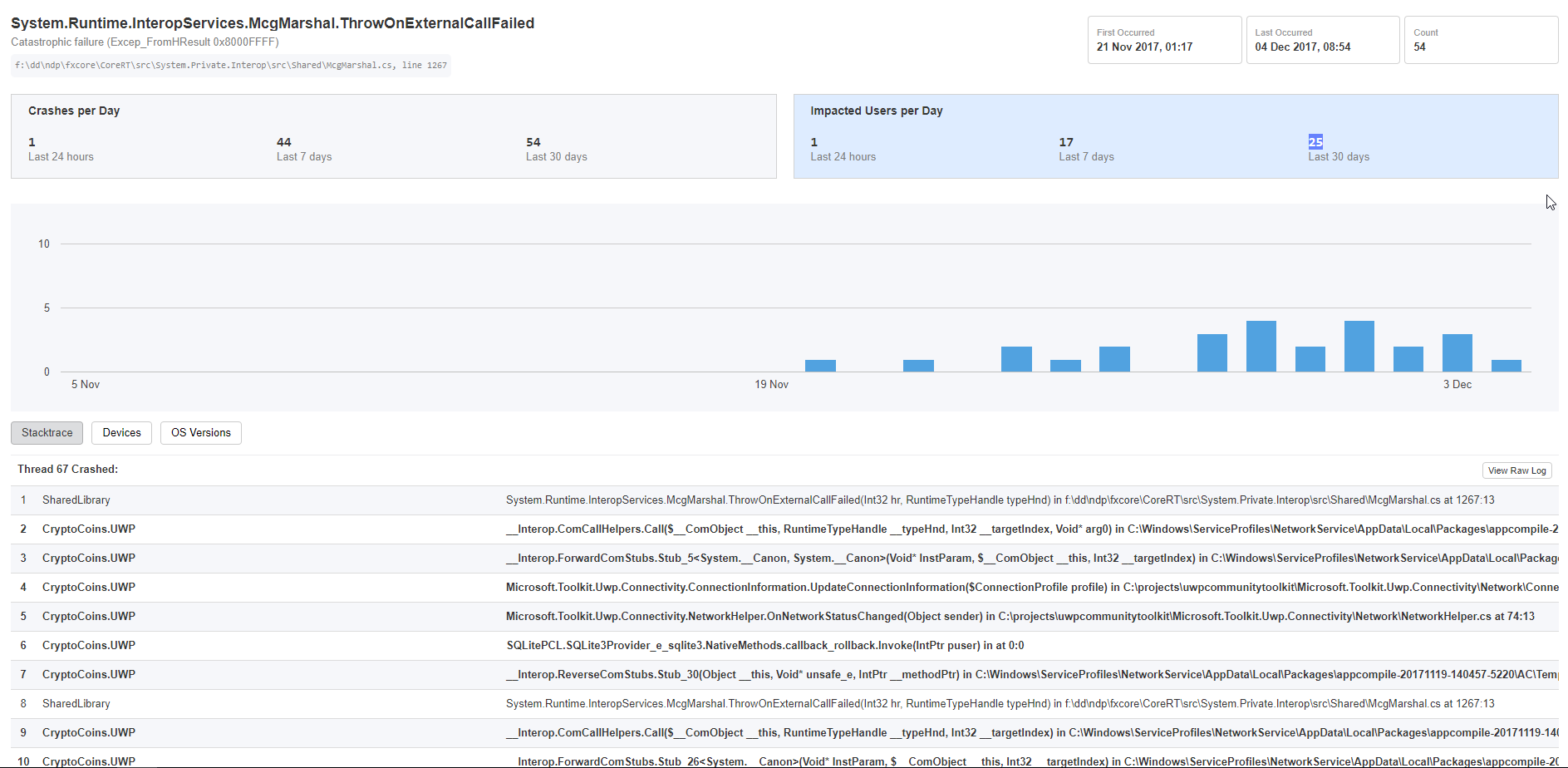1568x768 pixels.
Task: Click the Last 24 hours impacted users value
Action: pos(814,142)
